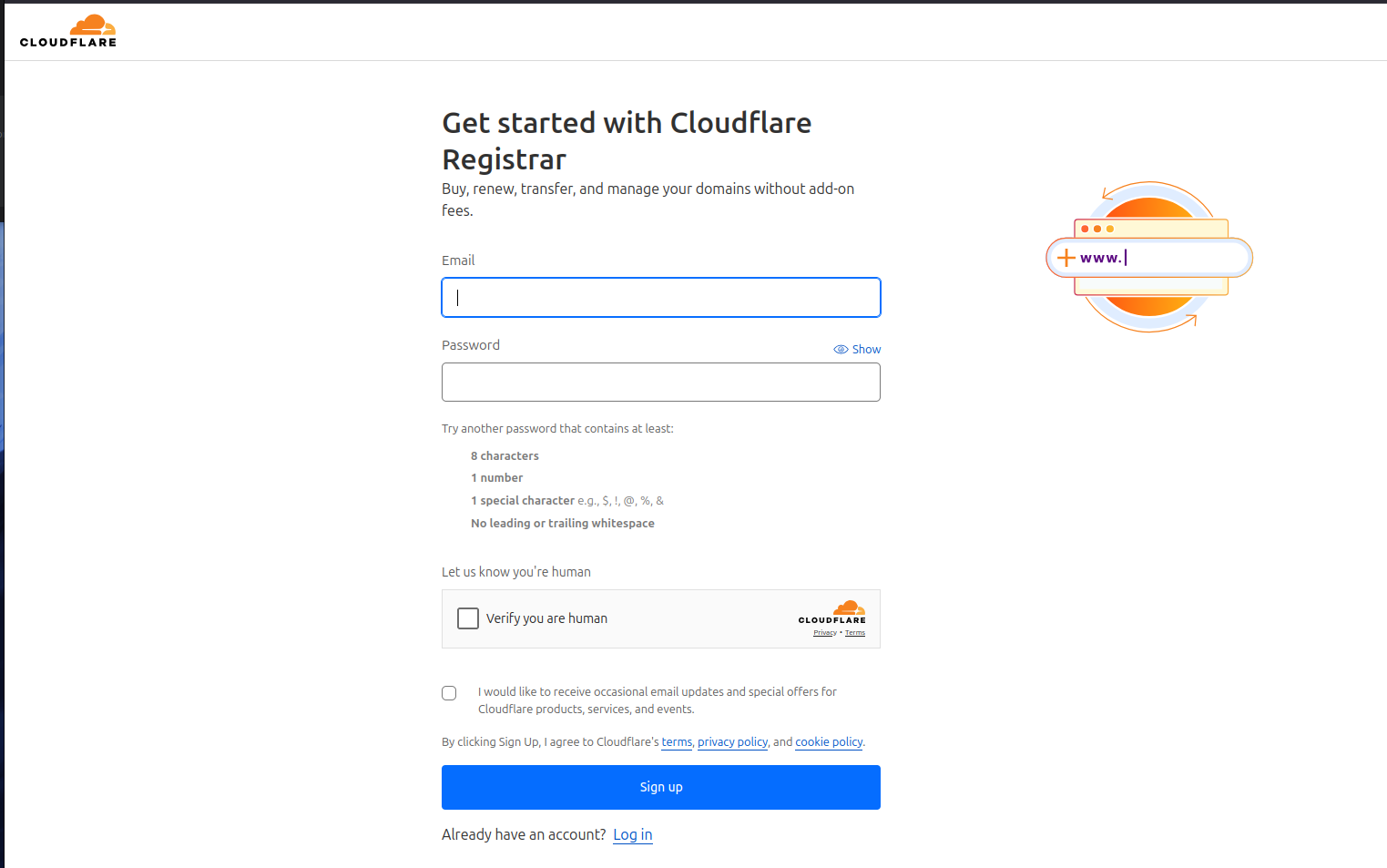Check the Verify you are human box
The width and height of the screenshot is (1387, 868).
pyautogui.click(x=468, y=618)
